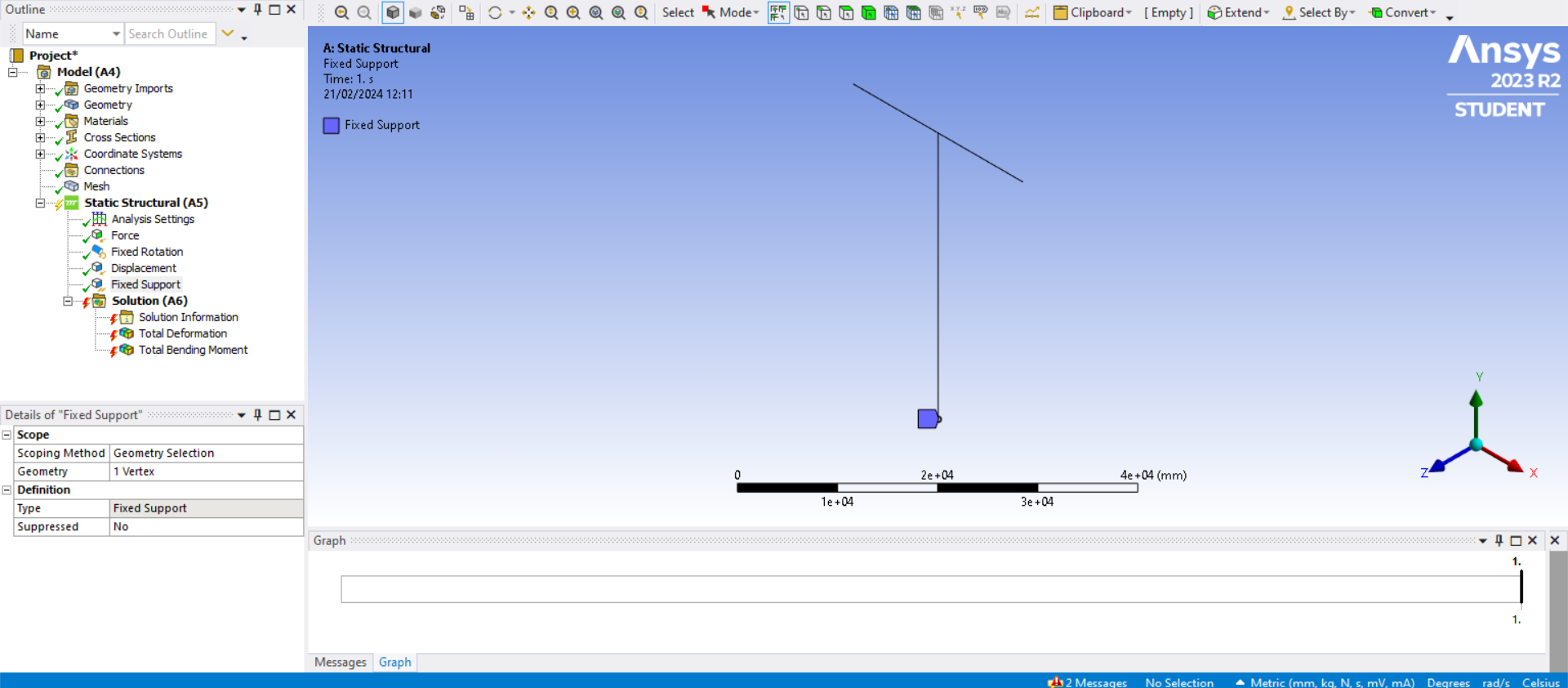Click the greyed Next View magnifier icon
1568x688 pixels.
coord(364,12)
